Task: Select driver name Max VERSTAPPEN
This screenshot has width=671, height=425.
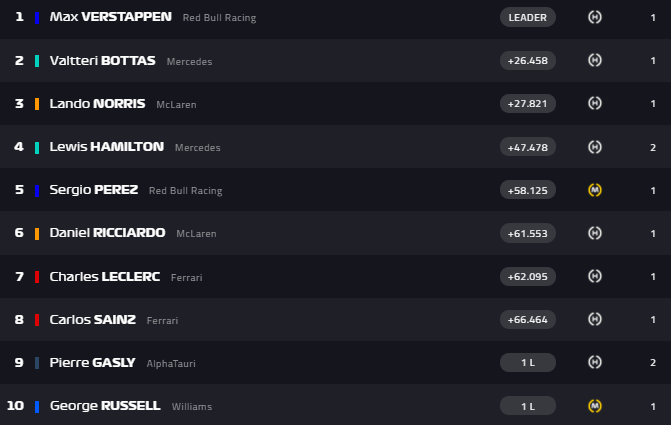Action: click(110, 17)
